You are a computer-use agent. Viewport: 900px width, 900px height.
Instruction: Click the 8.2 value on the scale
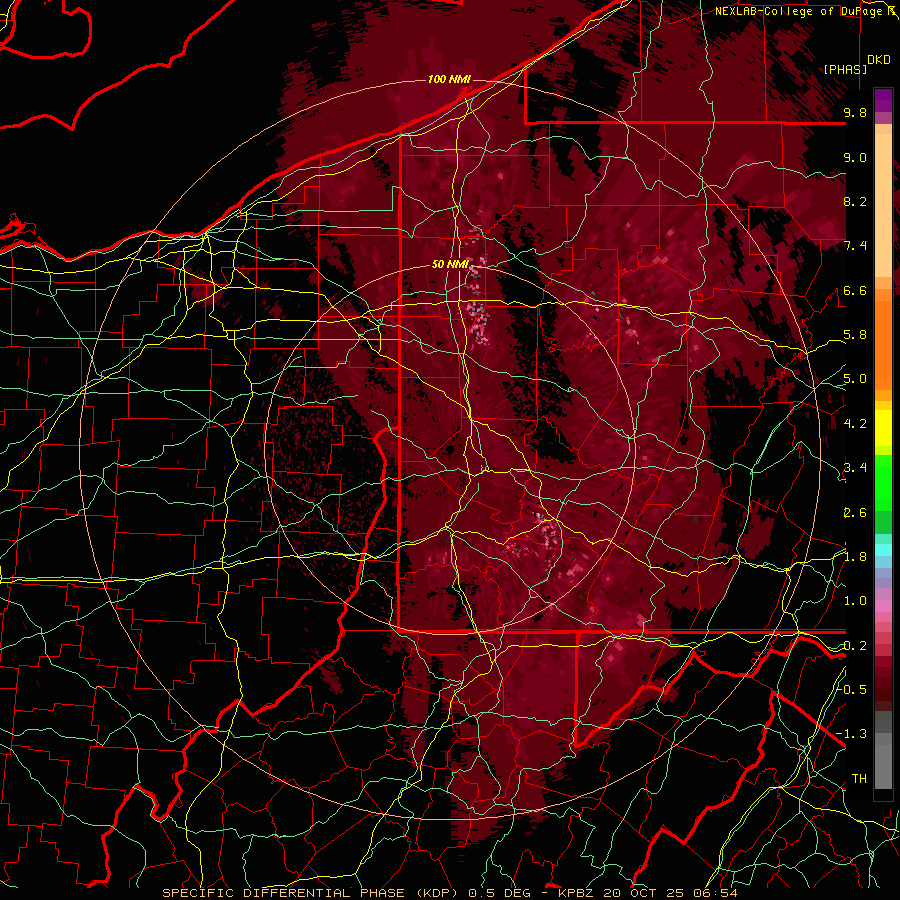855,201
